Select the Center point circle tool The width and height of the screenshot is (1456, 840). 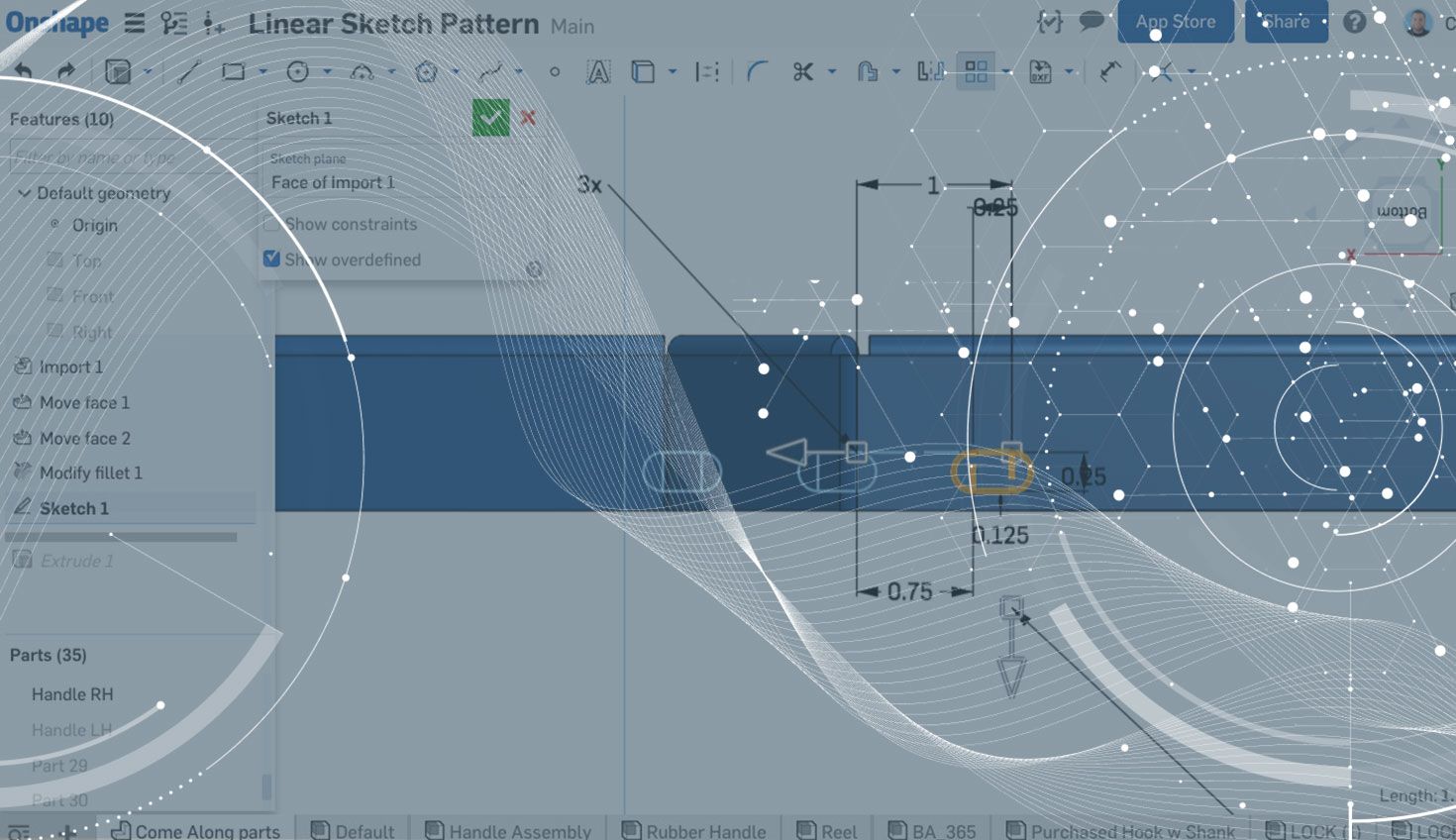pyautogui.click(x=297, y=71)
